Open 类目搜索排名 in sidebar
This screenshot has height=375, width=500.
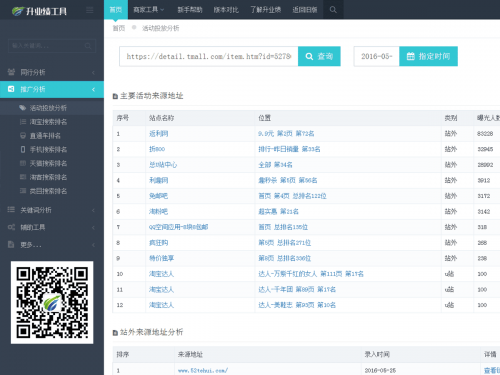tap(48, 191)
